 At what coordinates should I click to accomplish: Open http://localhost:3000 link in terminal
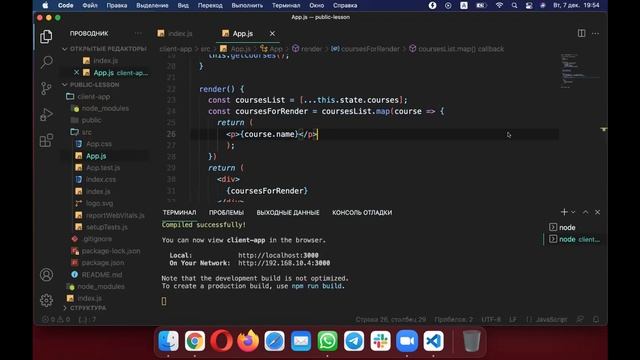pos(278,256)
